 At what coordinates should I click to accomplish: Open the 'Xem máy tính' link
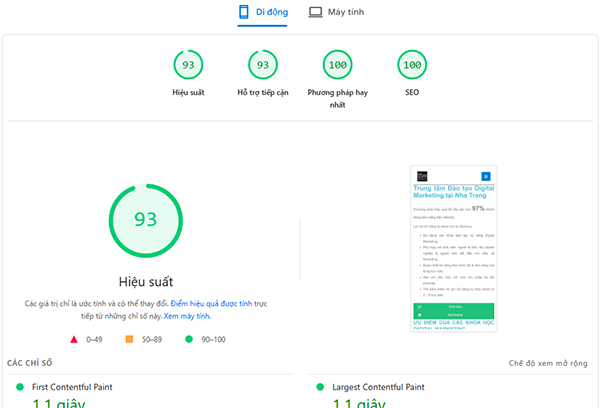click(x=187, y=315)
